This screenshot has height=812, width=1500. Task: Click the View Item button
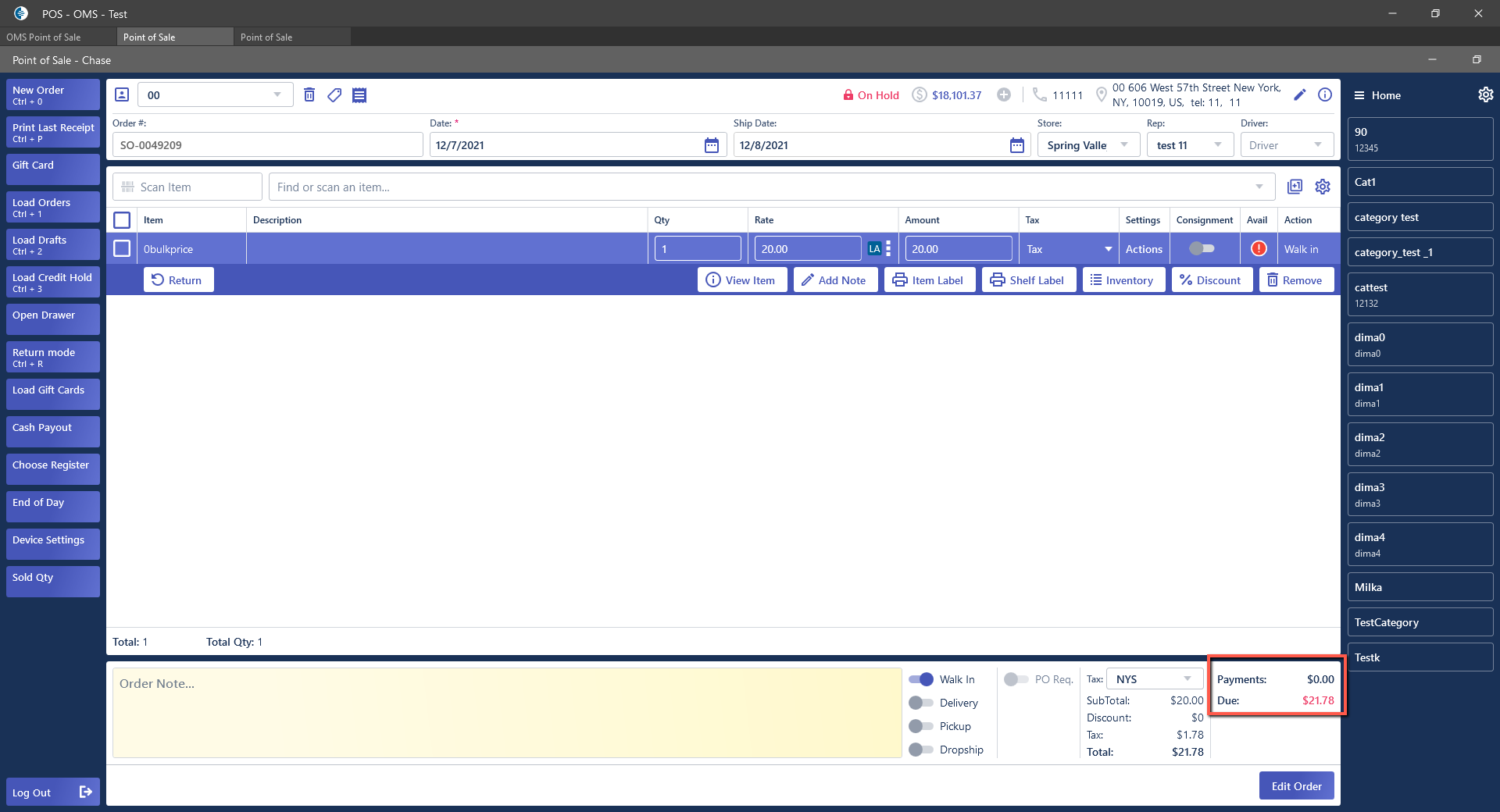pyautogui.click(x=741, y=280)
